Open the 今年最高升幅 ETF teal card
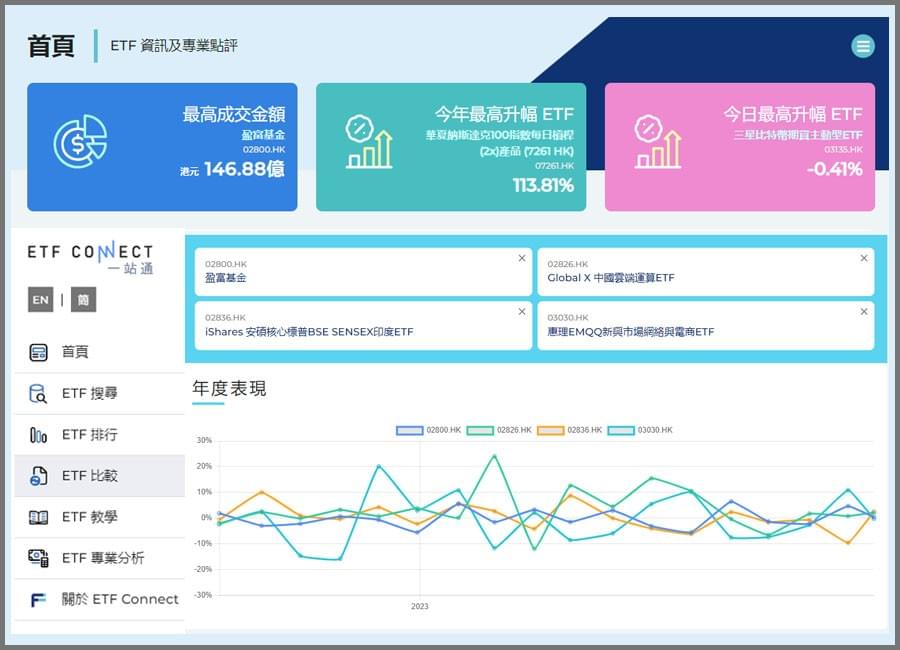Image resolution: width=900 pixels, height=650 pixels. [451, 147]
